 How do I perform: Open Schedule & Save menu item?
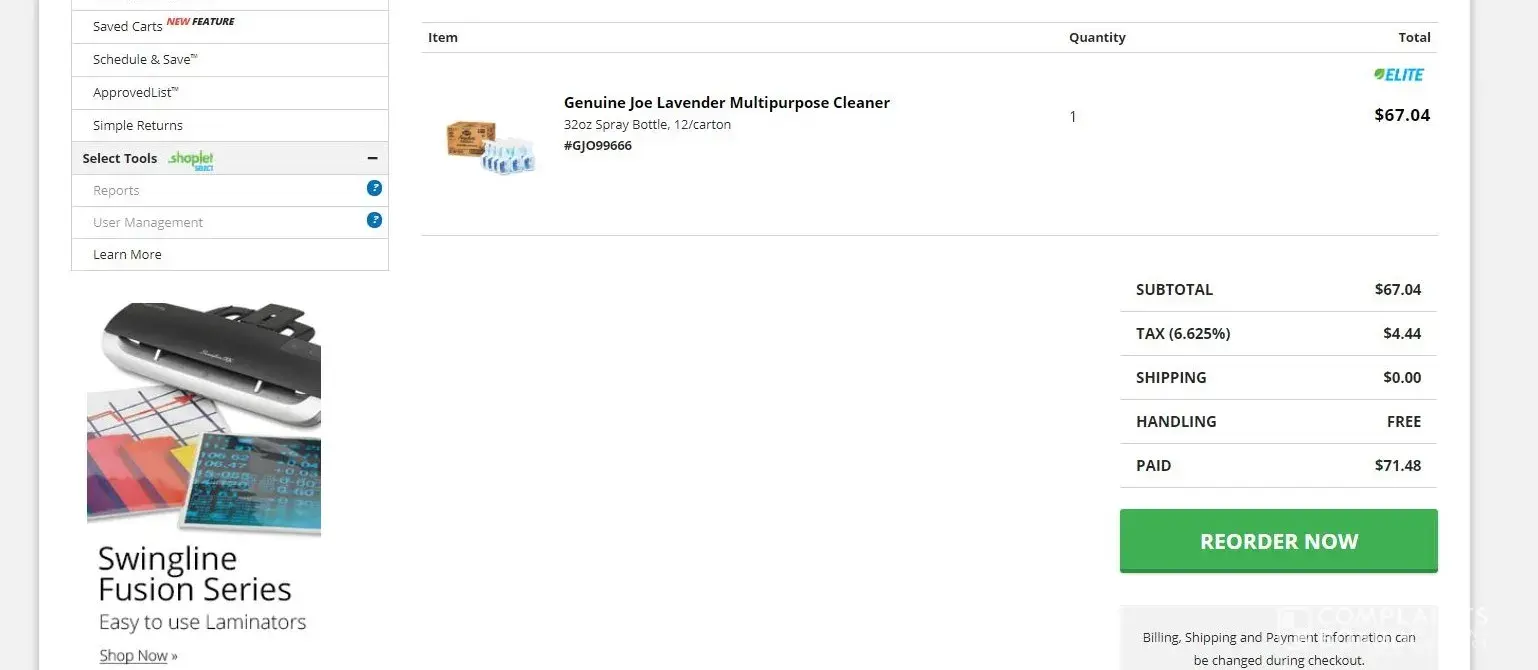pyautogui.click(x=229, y=60)
